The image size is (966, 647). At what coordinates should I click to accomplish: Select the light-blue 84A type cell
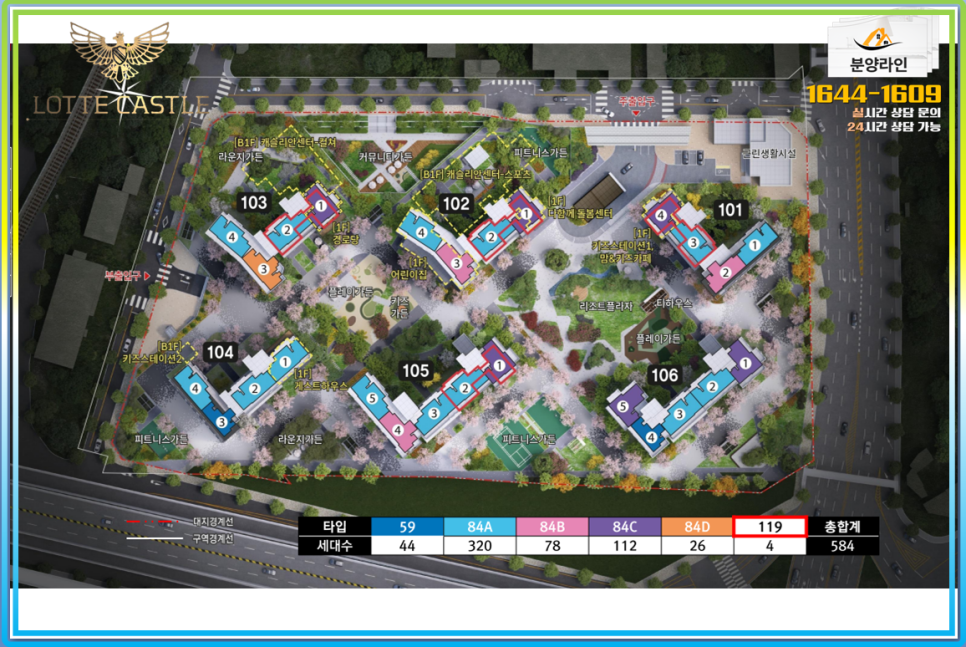(x=479, y=527)
